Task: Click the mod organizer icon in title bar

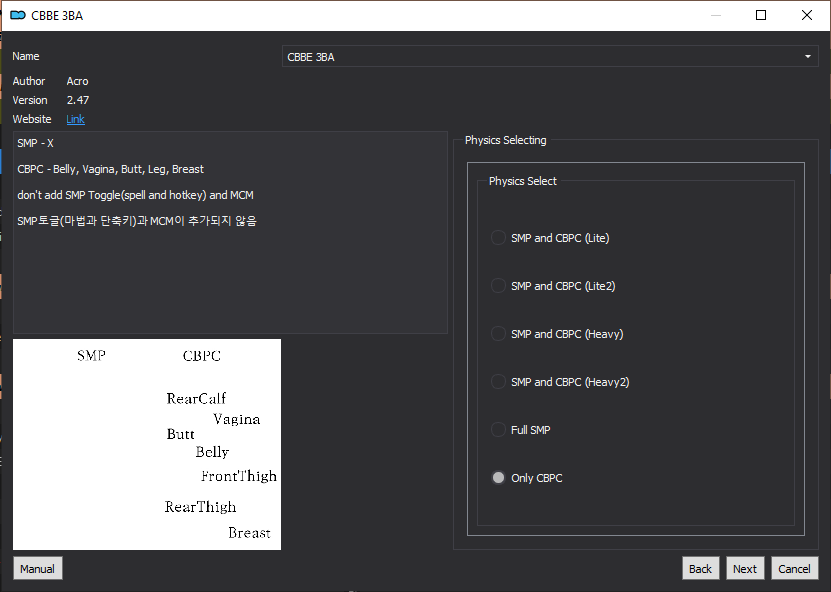Action: click(18, 15)
